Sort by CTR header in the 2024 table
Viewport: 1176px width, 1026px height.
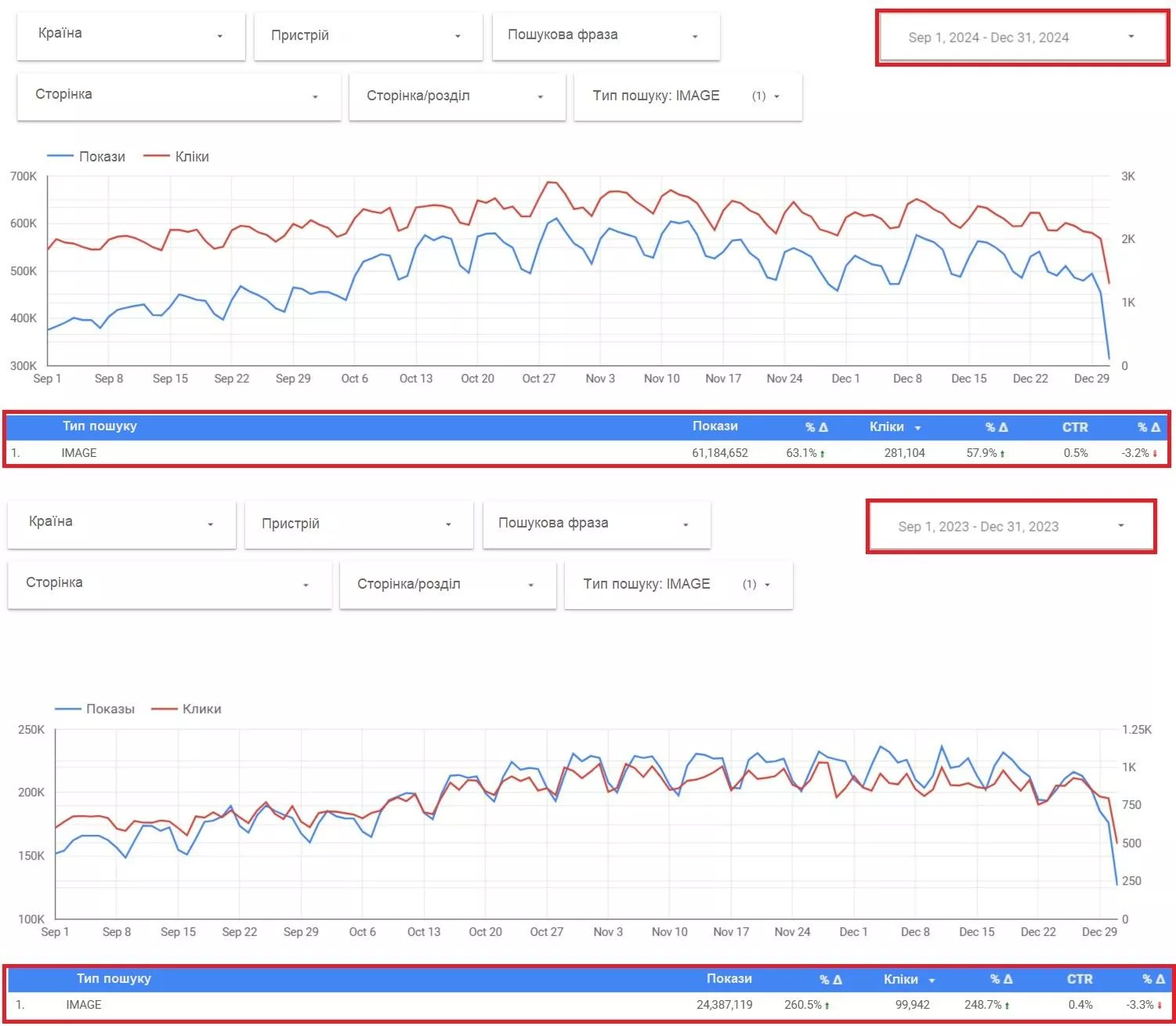point(1075,427)
